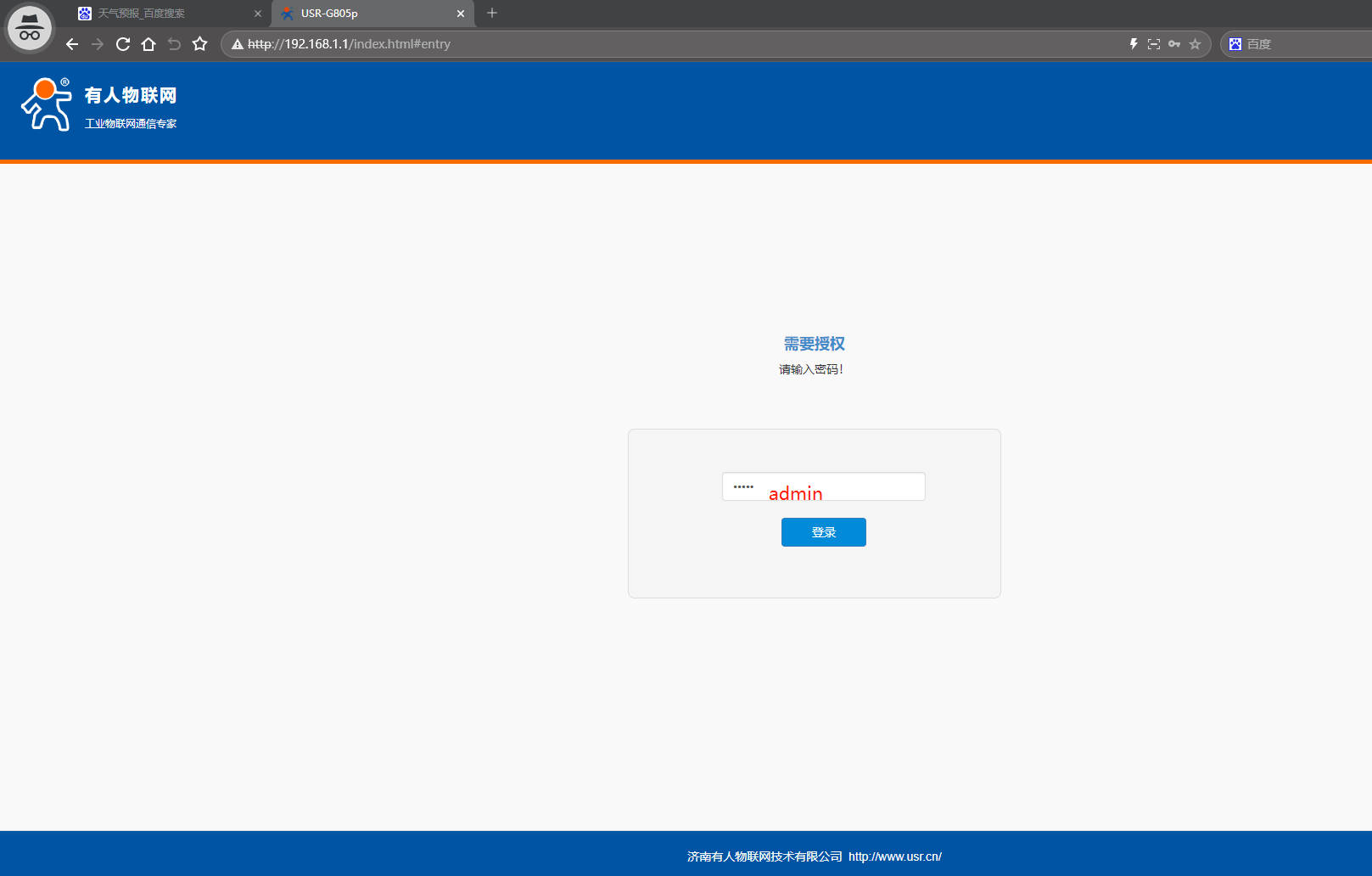The width and height of the screenshot is (1372, 876).
Task: Open a new tab with plus button
Action: click(492, 13)
